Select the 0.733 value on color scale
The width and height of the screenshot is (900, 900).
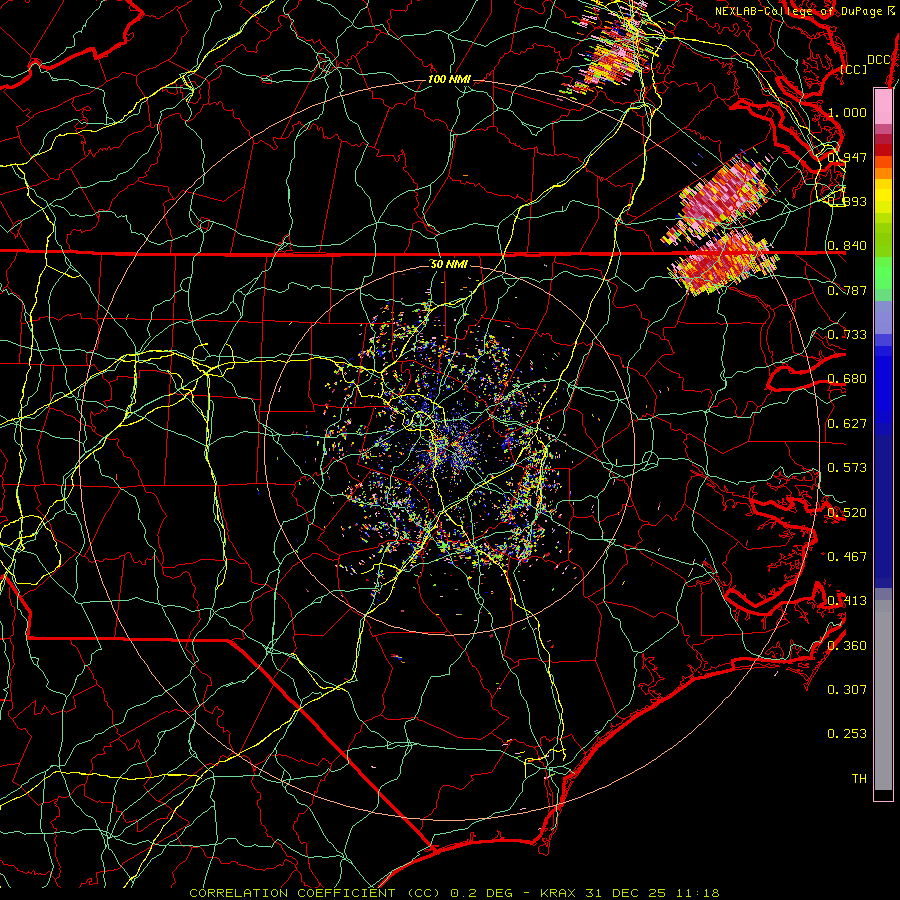tap(847, 335)
